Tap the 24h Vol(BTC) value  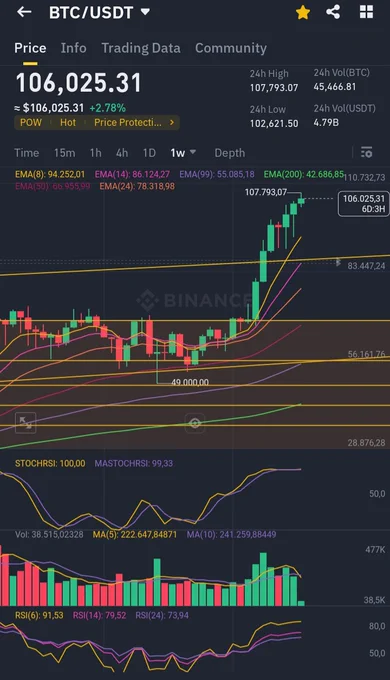click(334, 87)
